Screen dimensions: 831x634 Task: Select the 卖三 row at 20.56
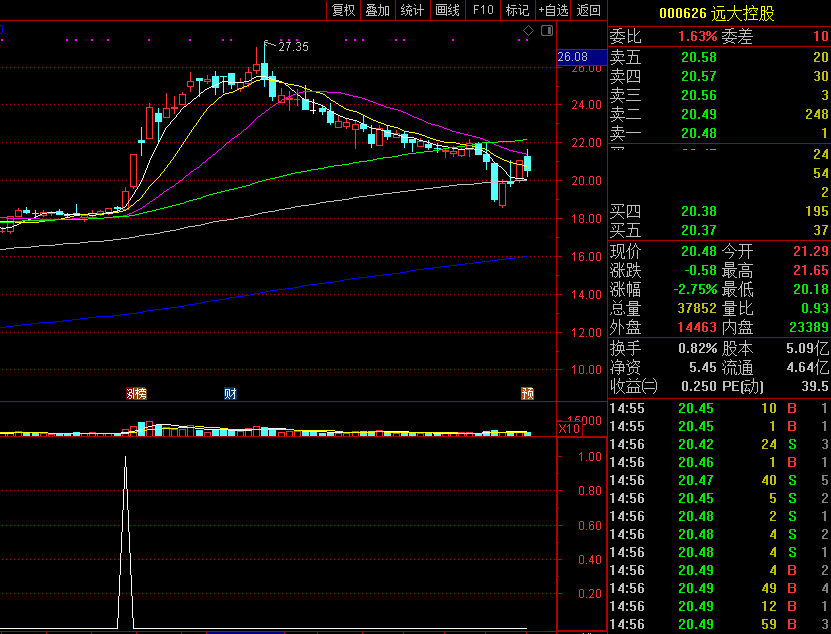pyautogui.click(x=719, y=95)
